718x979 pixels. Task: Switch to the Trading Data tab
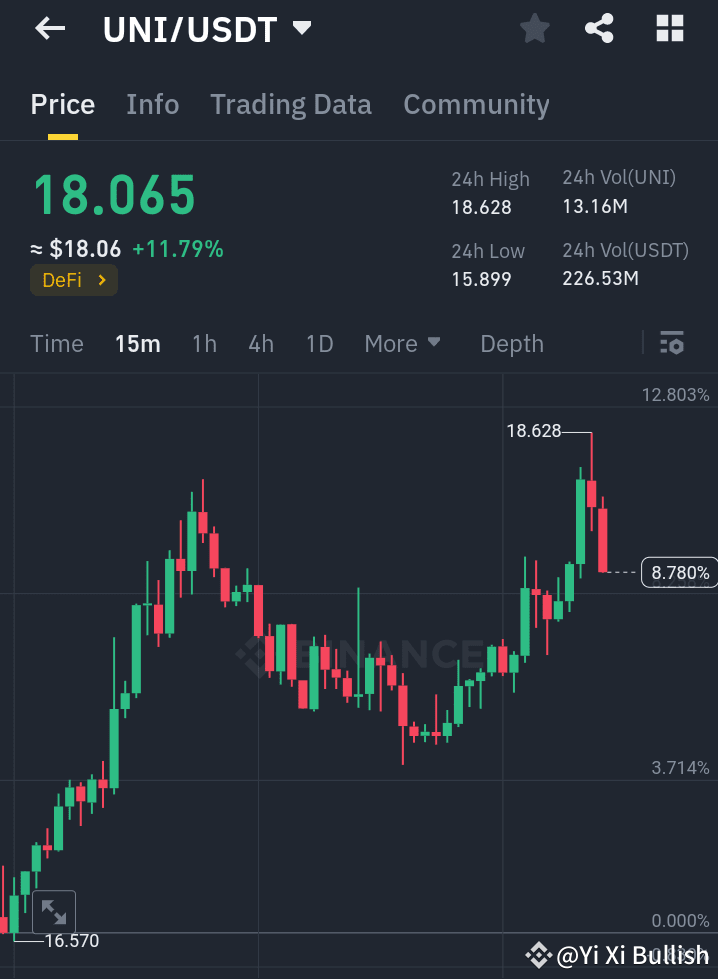pyautogui.click(x=290, y=104)
